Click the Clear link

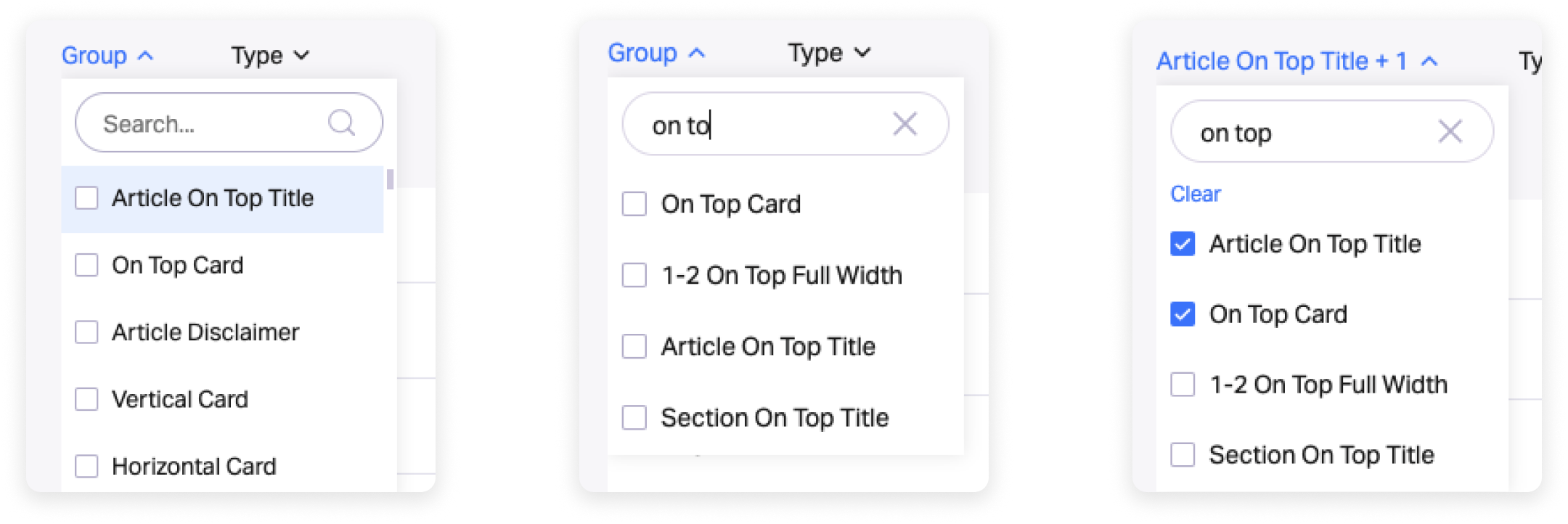pos(1195,195)
